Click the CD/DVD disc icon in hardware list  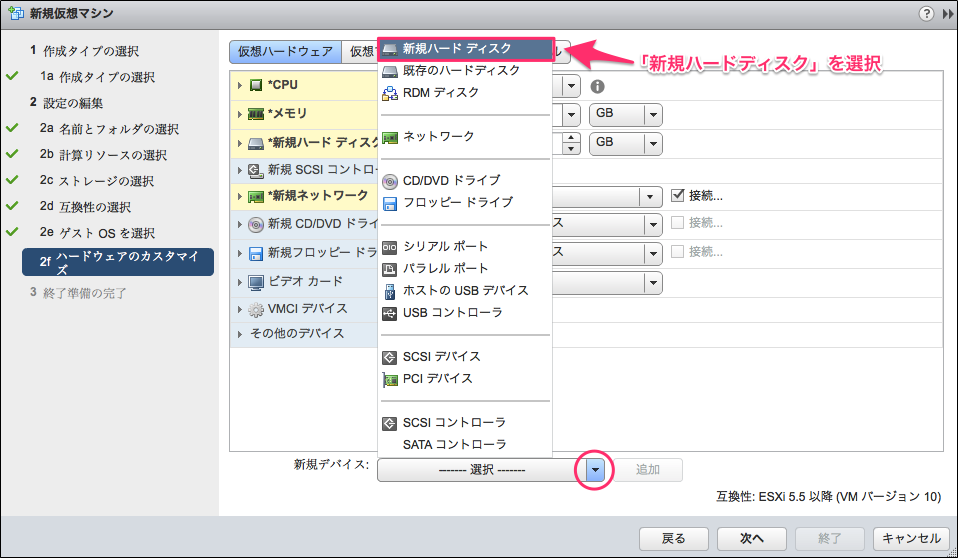click(x=255, y=224)
